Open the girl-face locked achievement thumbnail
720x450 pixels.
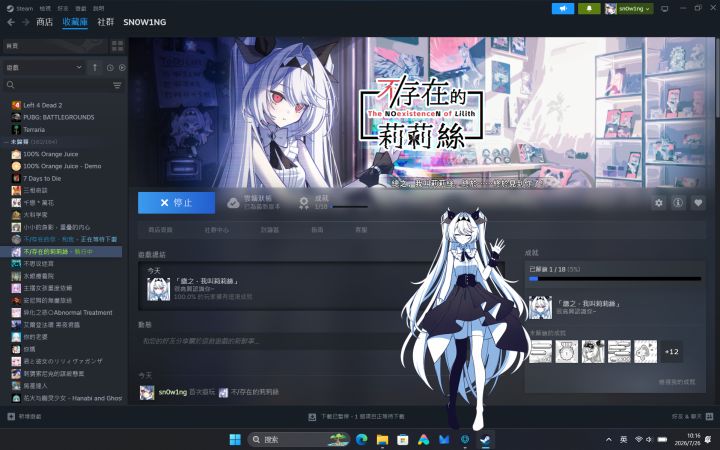click(x=593, y=352)
